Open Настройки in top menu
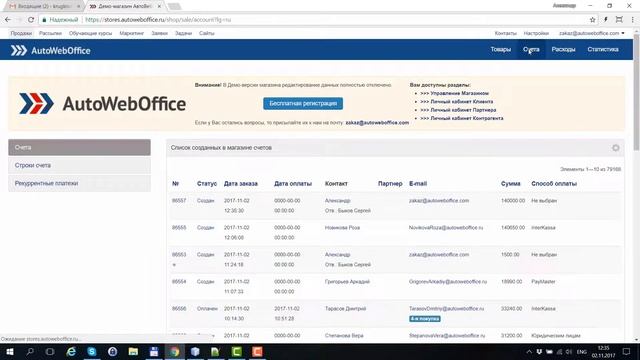 [x=536, y=33]
